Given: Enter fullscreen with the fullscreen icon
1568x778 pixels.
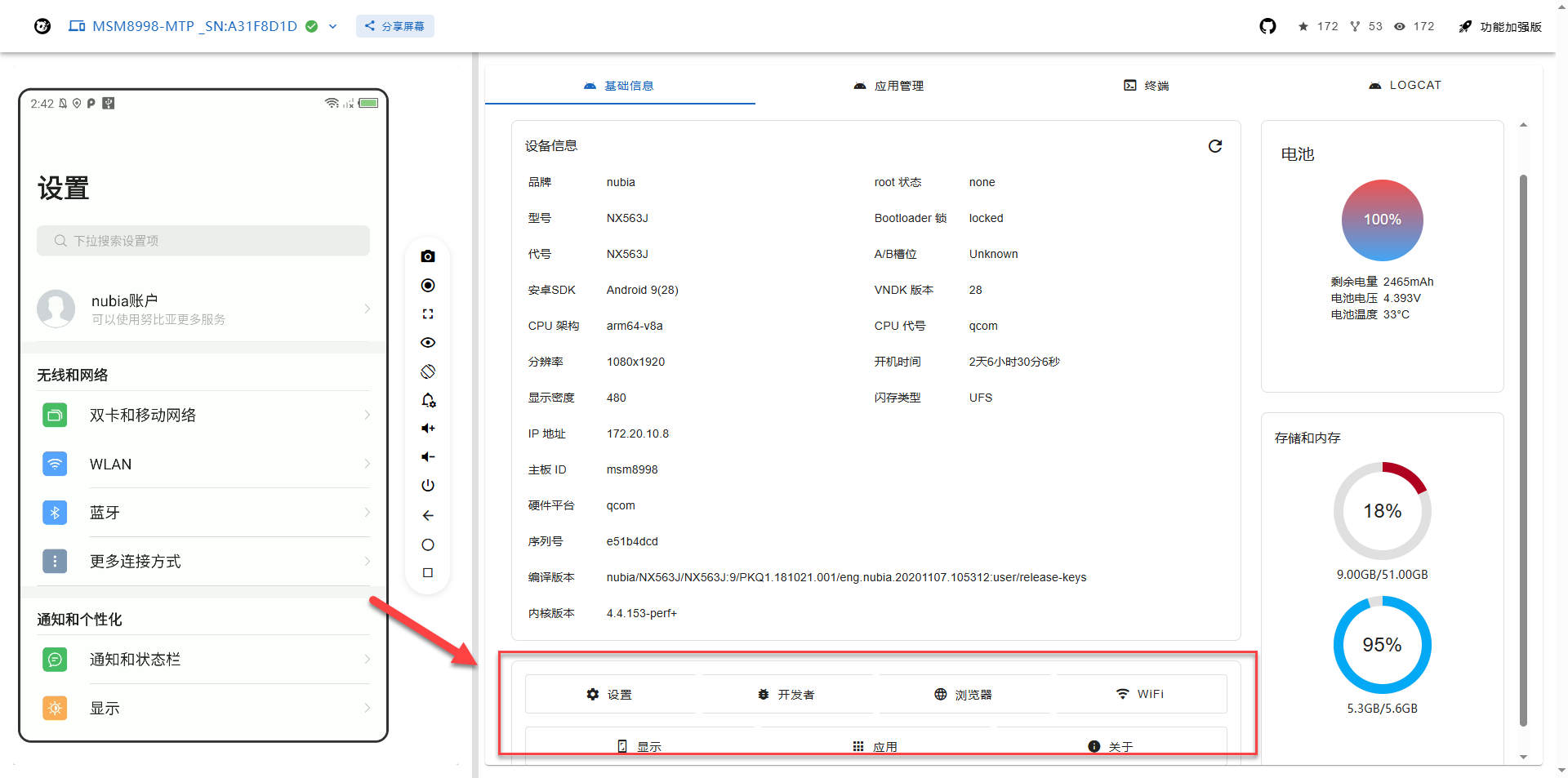Looking at the screenshot, I should pyautogui.click(x=427, y=313).
